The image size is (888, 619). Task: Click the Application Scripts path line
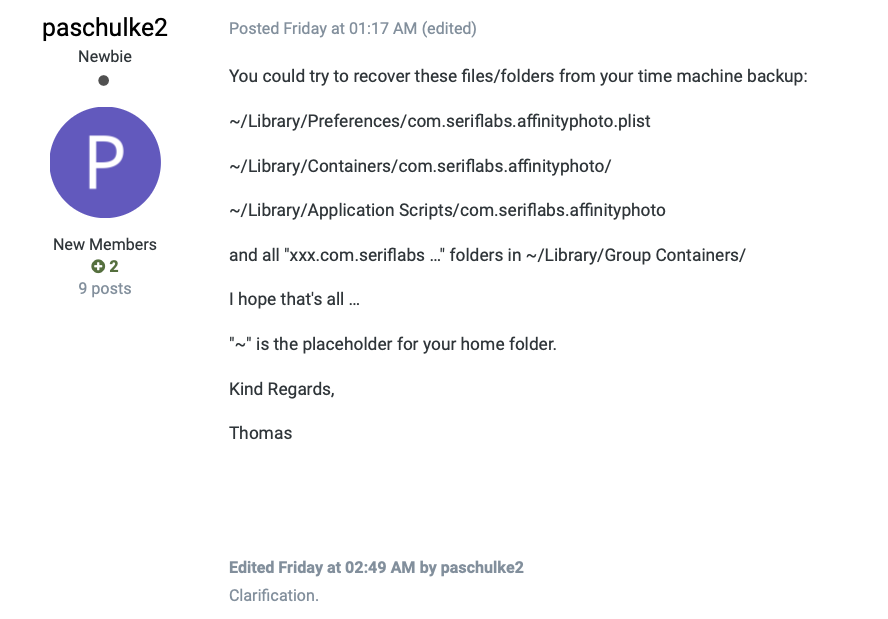447,210
